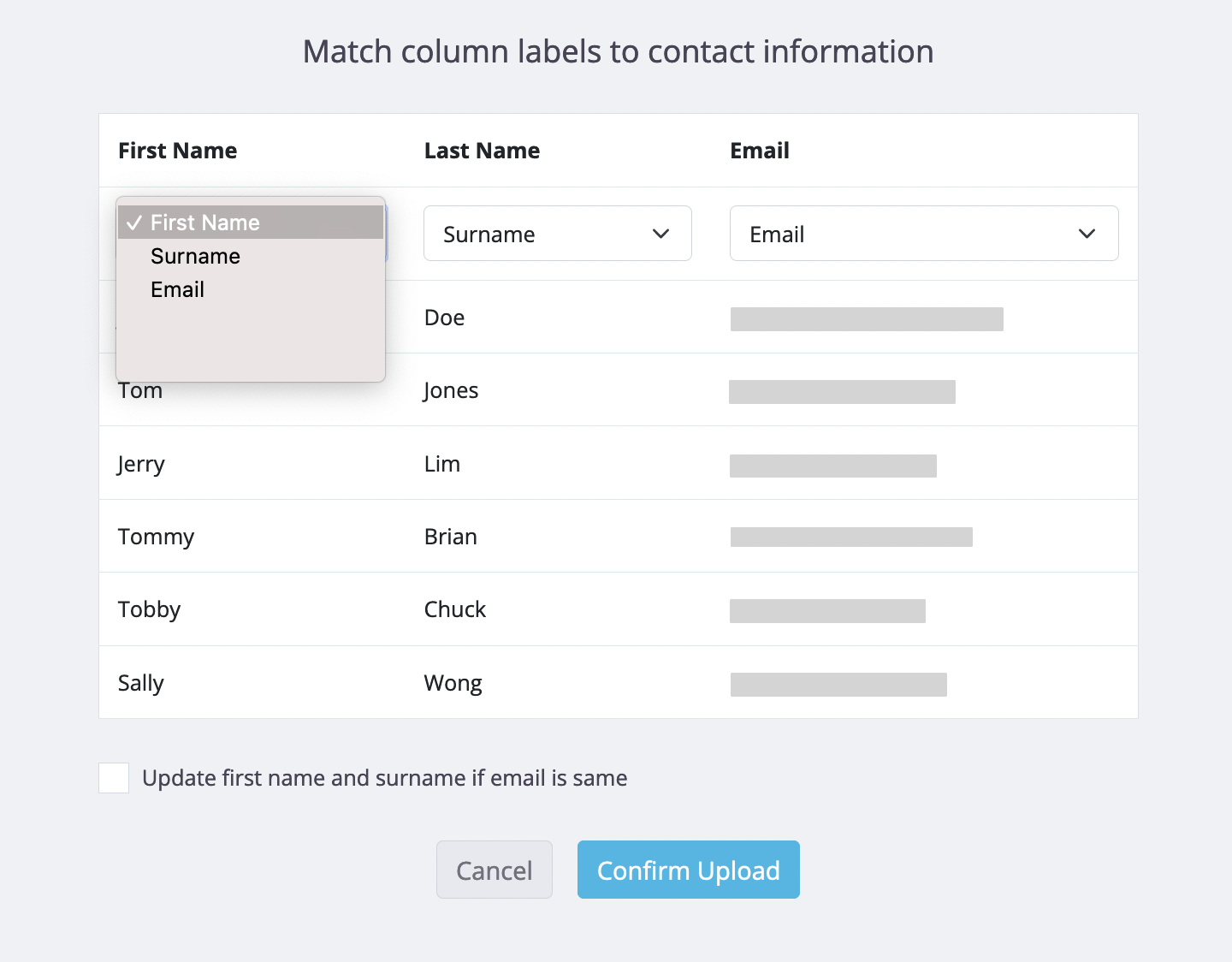Choose Surname from the open dropdown list
Image resolution: width=1232 pixels, height=962 pixels.
point(195,257)
